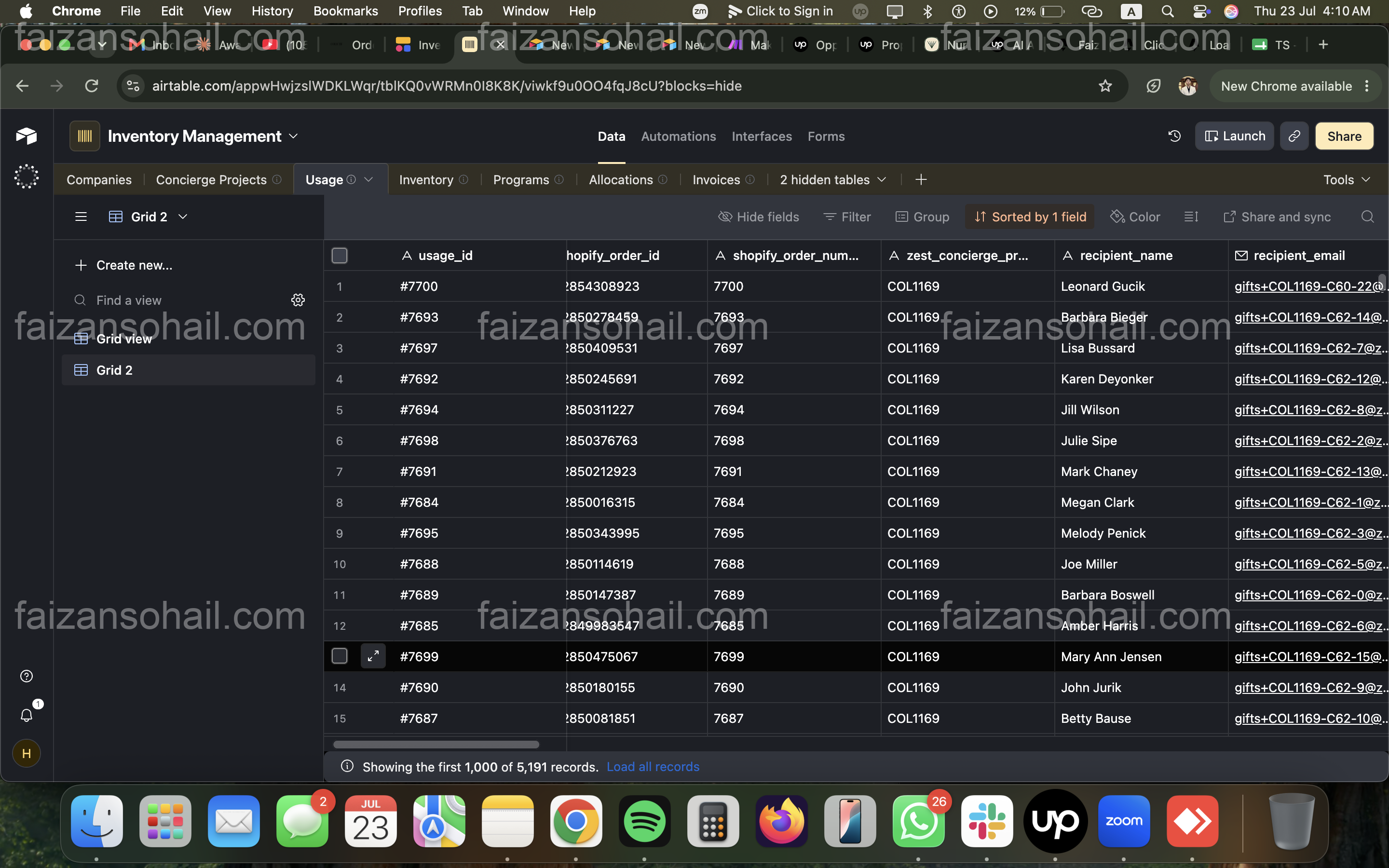This screenshot has width=1389, height=868.
Task: Click the info icon beside Concierge Projects
Action: pyautogui.click(x=277, y=180)
